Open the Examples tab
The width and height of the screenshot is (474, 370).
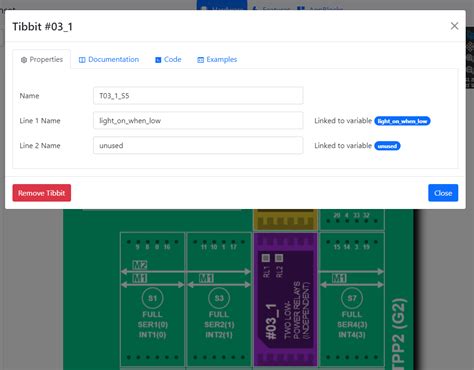pos(217,59)
